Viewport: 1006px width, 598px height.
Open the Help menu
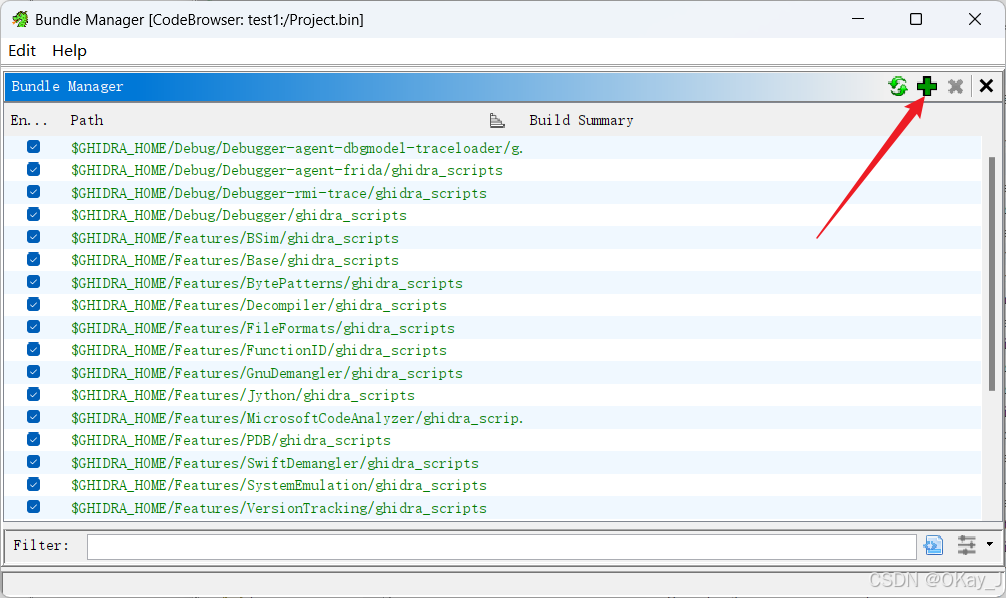click(x=69, y=51)
